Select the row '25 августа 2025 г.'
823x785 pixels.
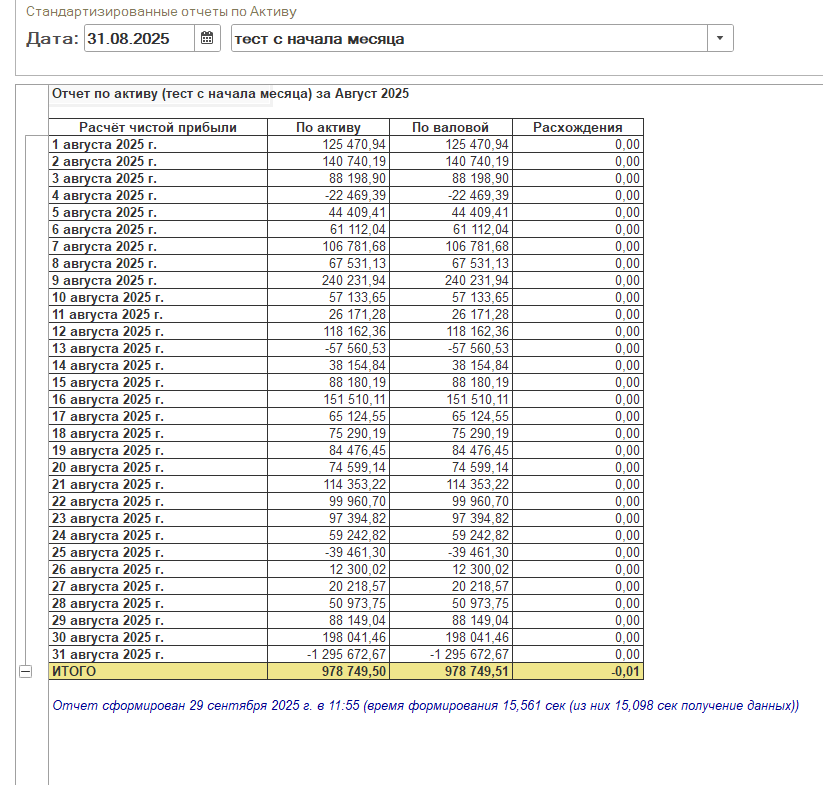click(x=346, y=553)
